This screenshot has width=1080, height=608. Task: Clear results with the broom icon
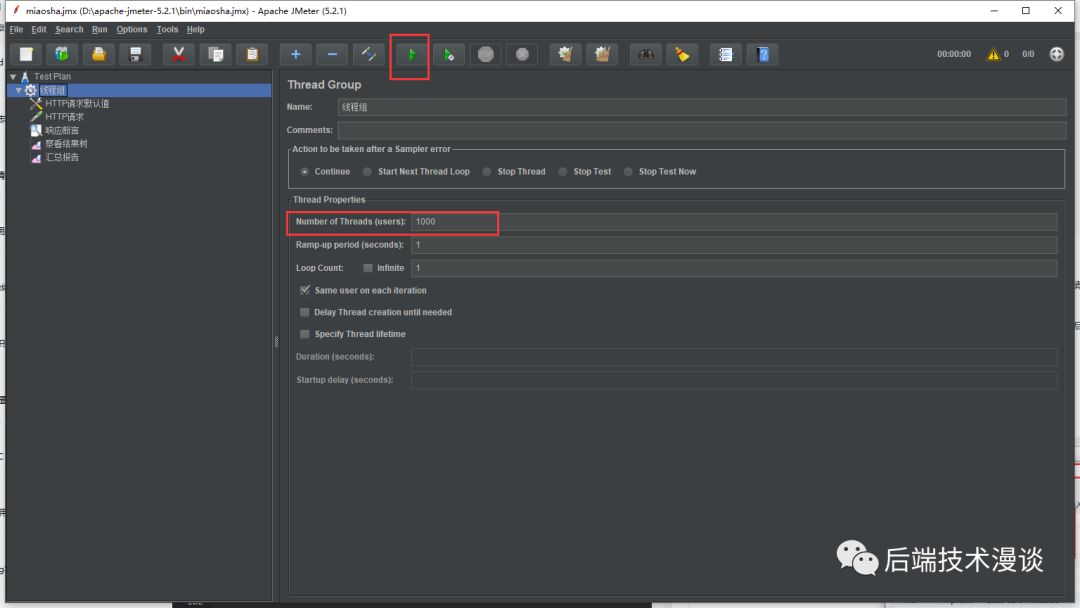tap(565, 54)
